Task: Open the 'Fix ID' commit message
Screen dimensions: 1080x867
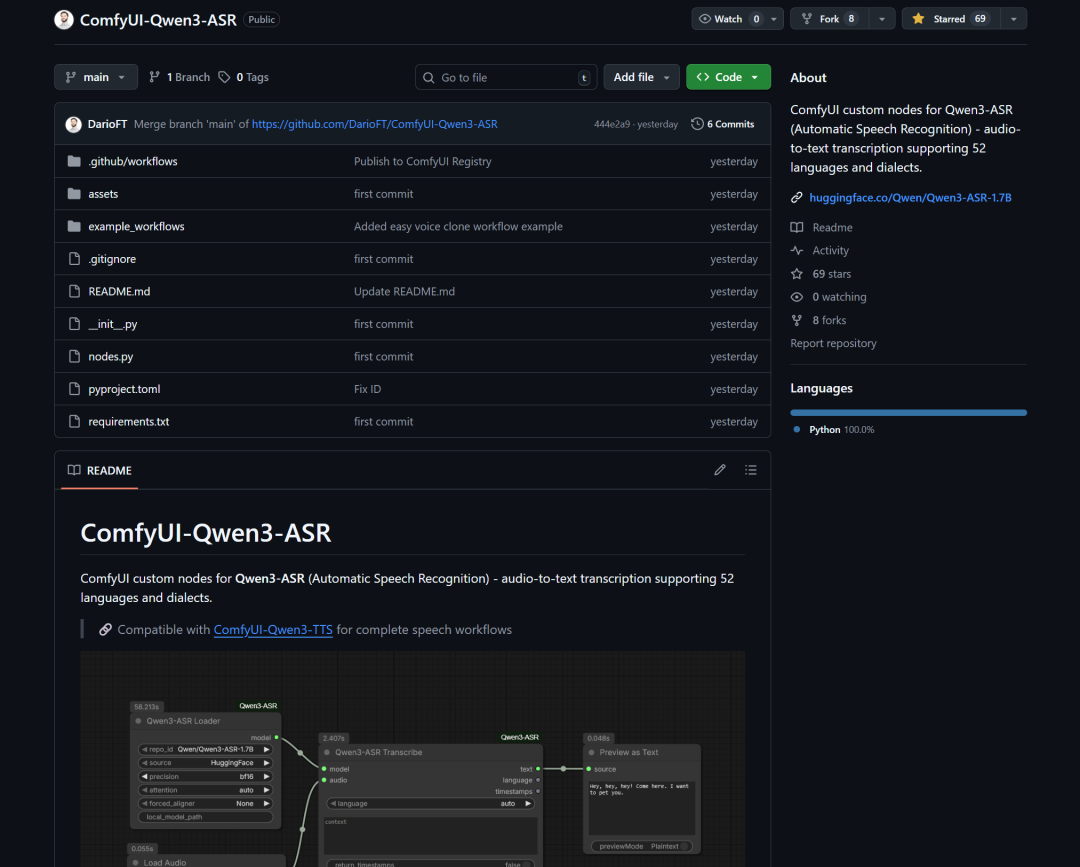Action: 367,389
